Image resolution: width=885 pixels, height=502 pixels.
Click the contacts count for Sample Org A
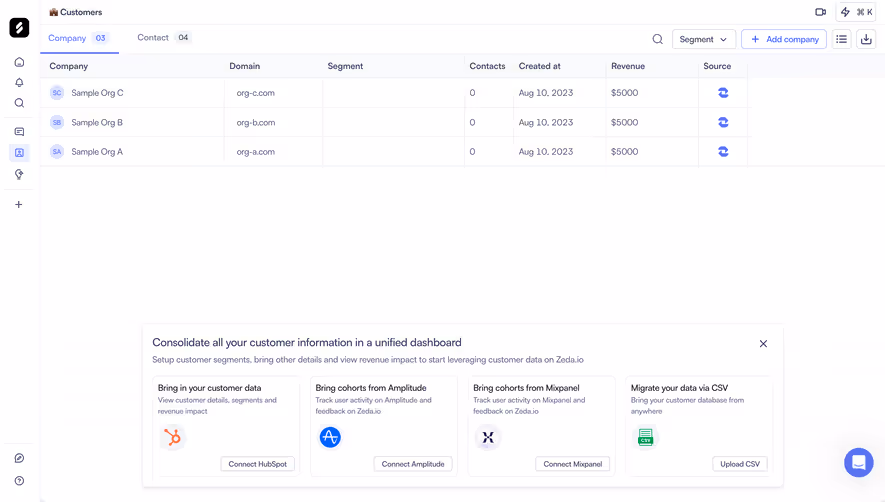(472, 151)
